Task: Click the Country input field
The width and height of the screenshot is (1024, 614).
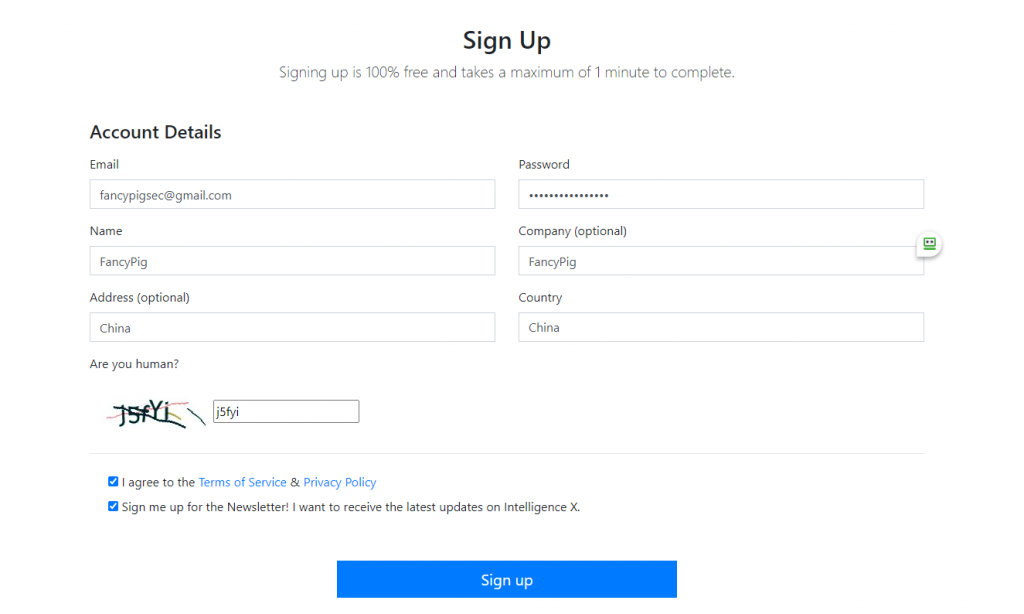Action: click(720, 328)
